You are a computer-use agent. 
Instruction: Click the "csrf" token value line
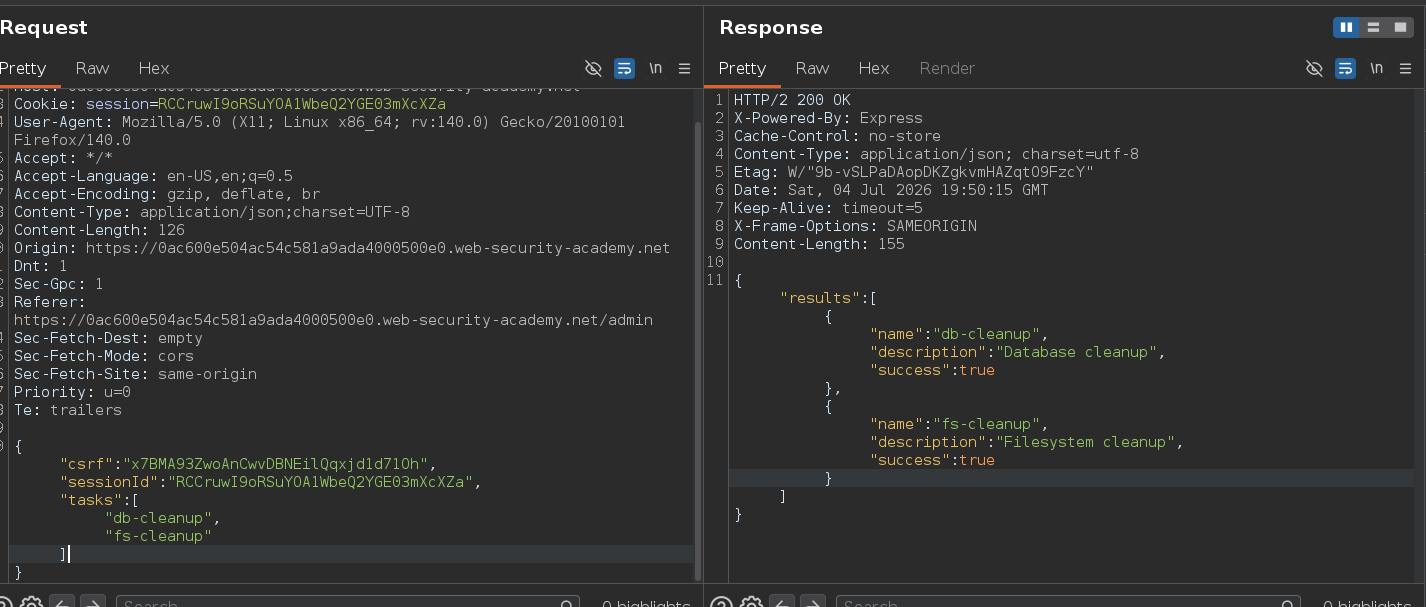pos(248,464)
